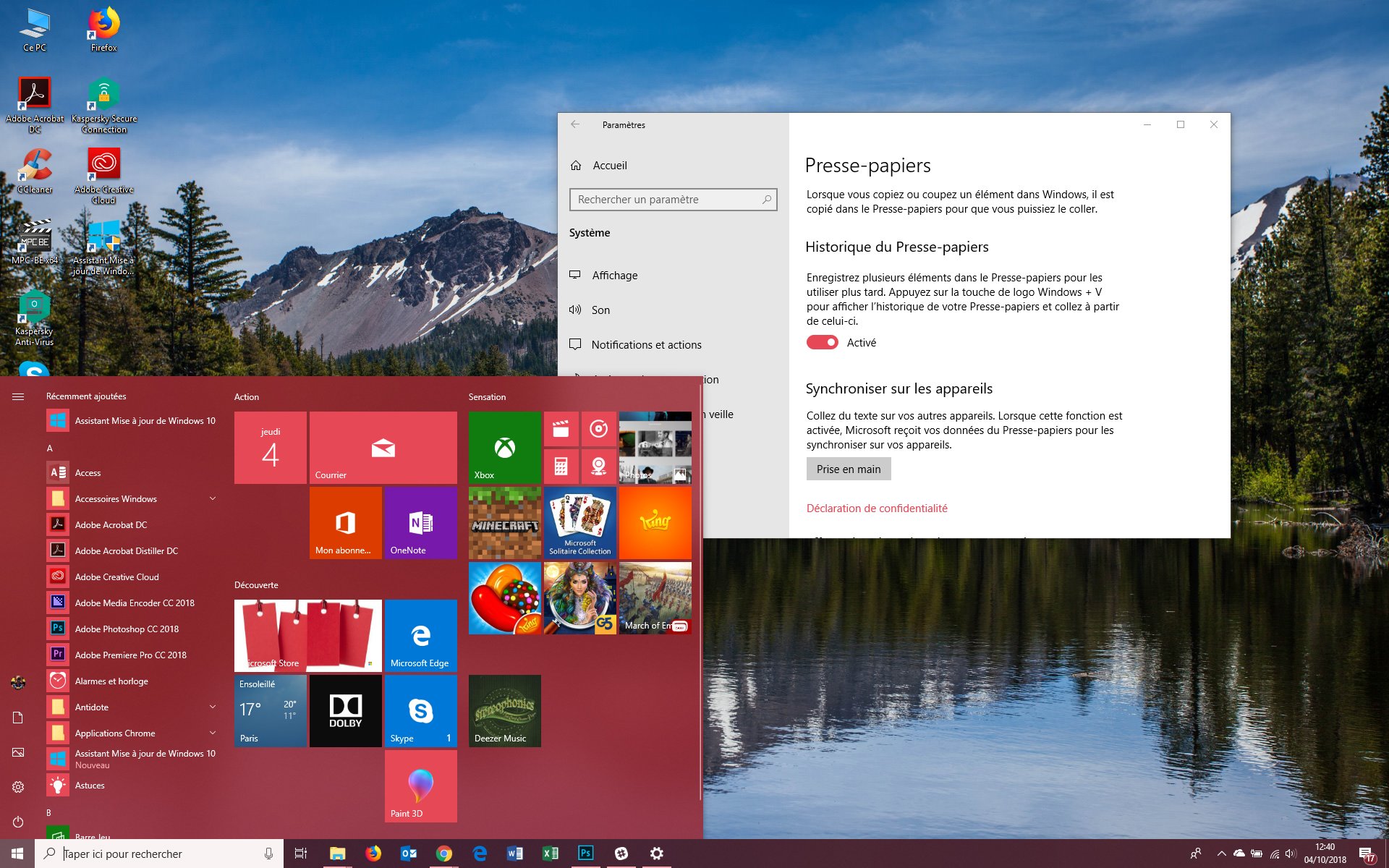This screenshot has height=868, width=1389.
Task: Launch Skype from Start menu
Action: tap(420, 712)
